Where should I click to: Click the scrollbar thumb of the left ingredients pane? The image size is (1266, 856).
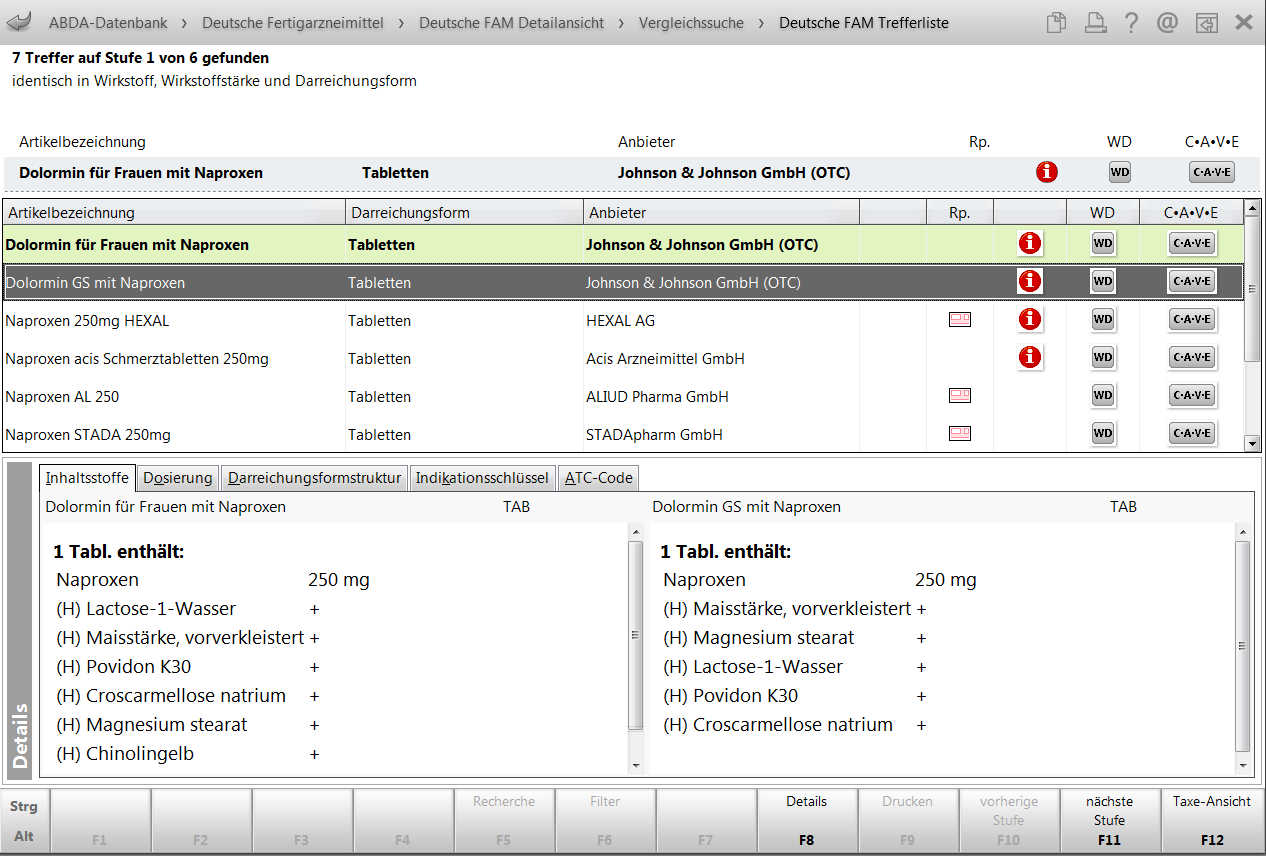(635, 634)
